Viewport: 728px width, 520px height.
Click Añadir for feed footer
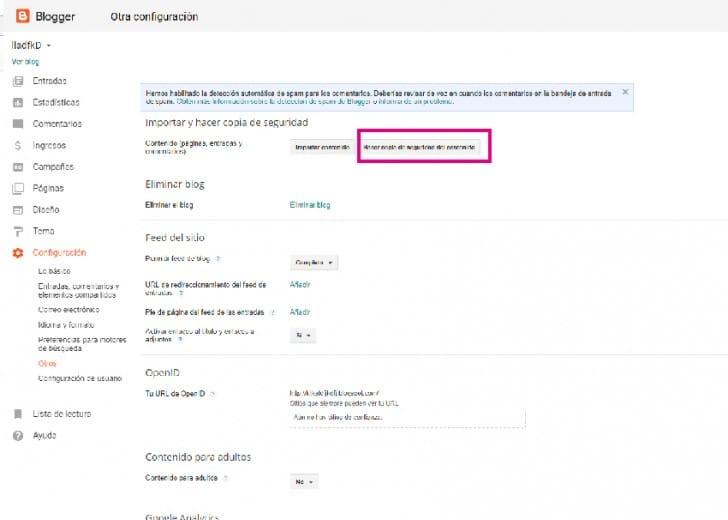[300, 312]
